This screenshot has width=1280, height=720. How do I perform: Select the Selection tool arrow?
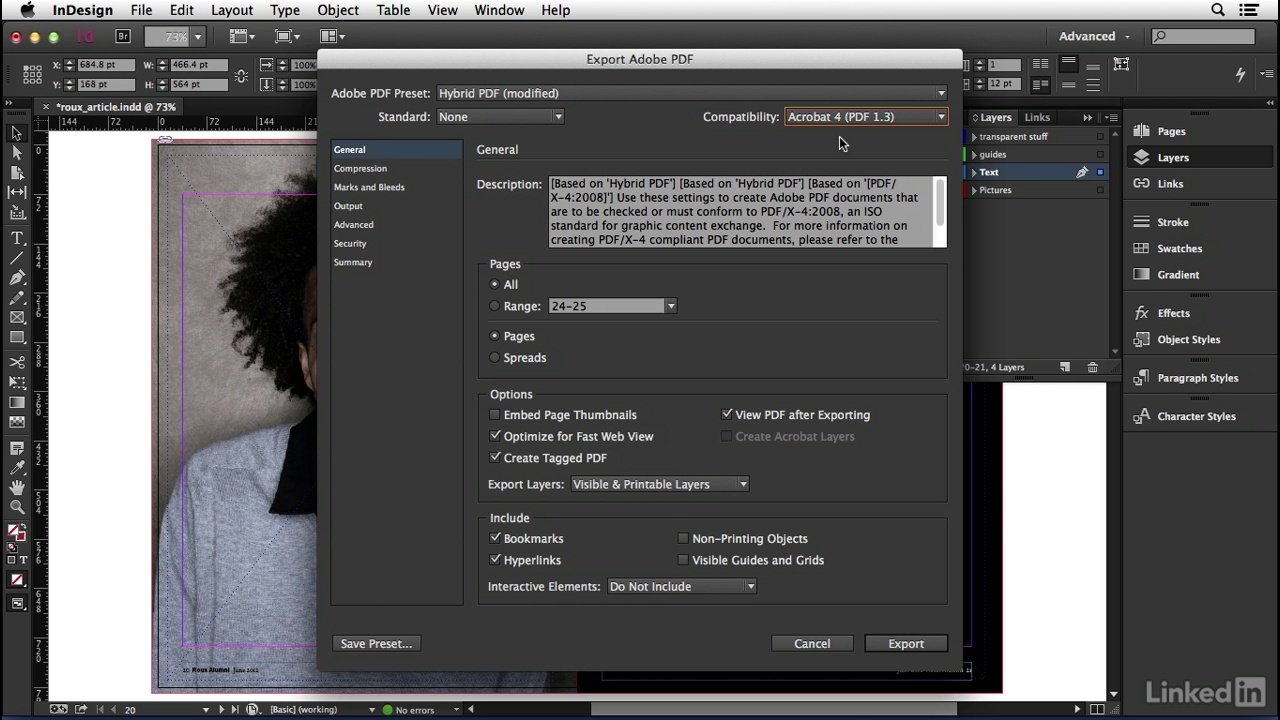[x=17, y=133]
